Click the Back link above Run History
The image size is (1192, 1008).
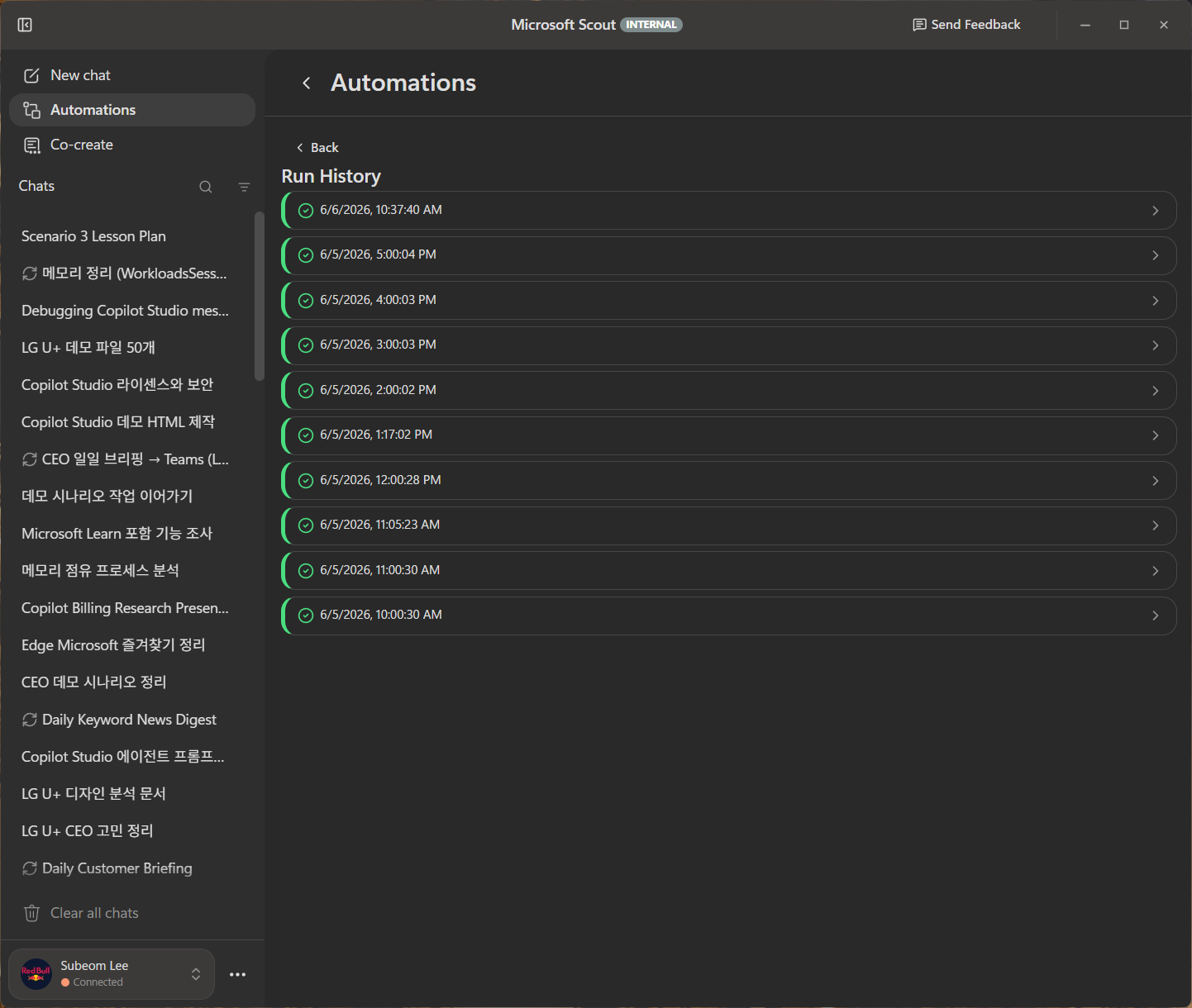[x=317, y=148]
